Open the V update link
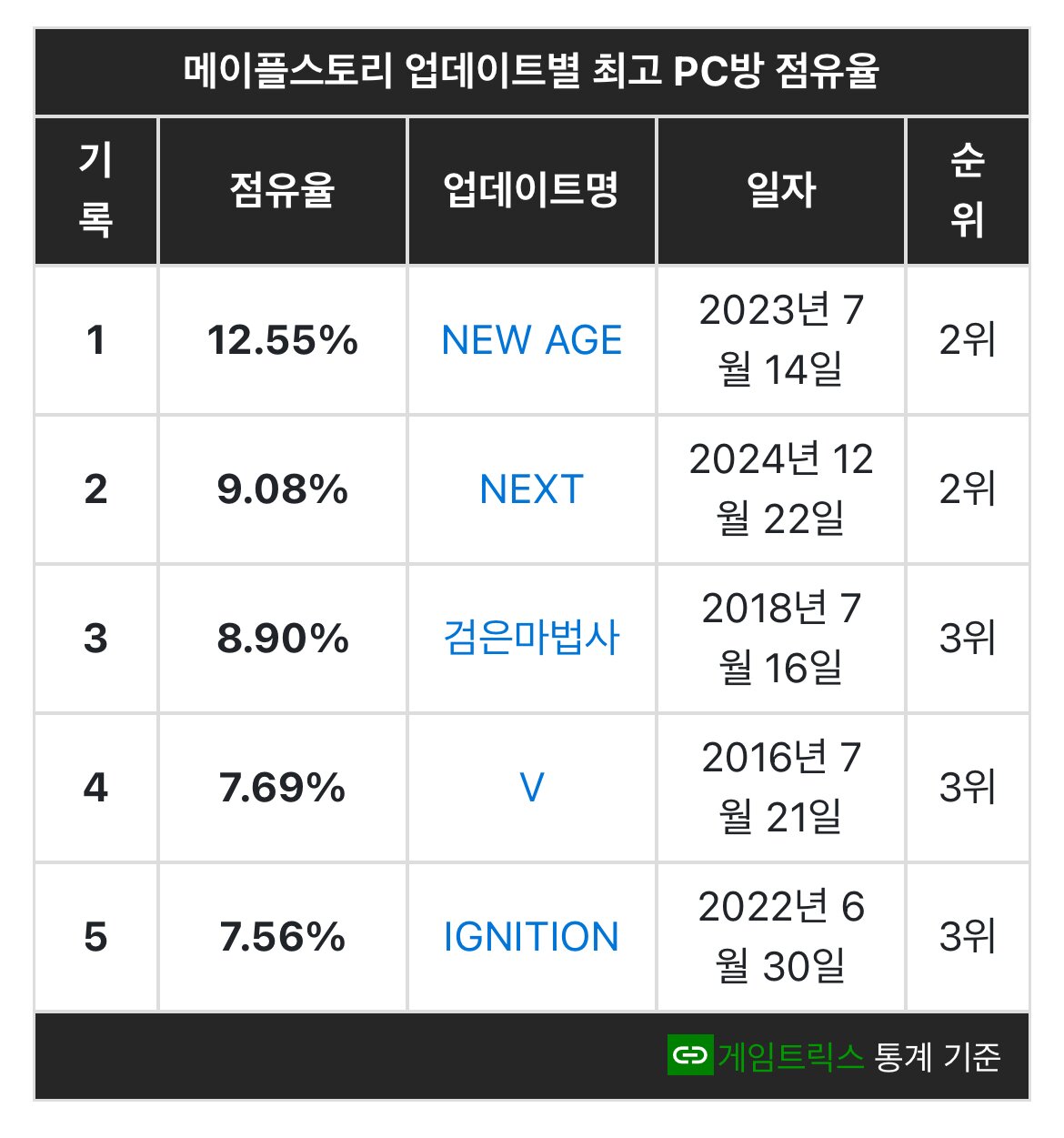 coord(532,788)
